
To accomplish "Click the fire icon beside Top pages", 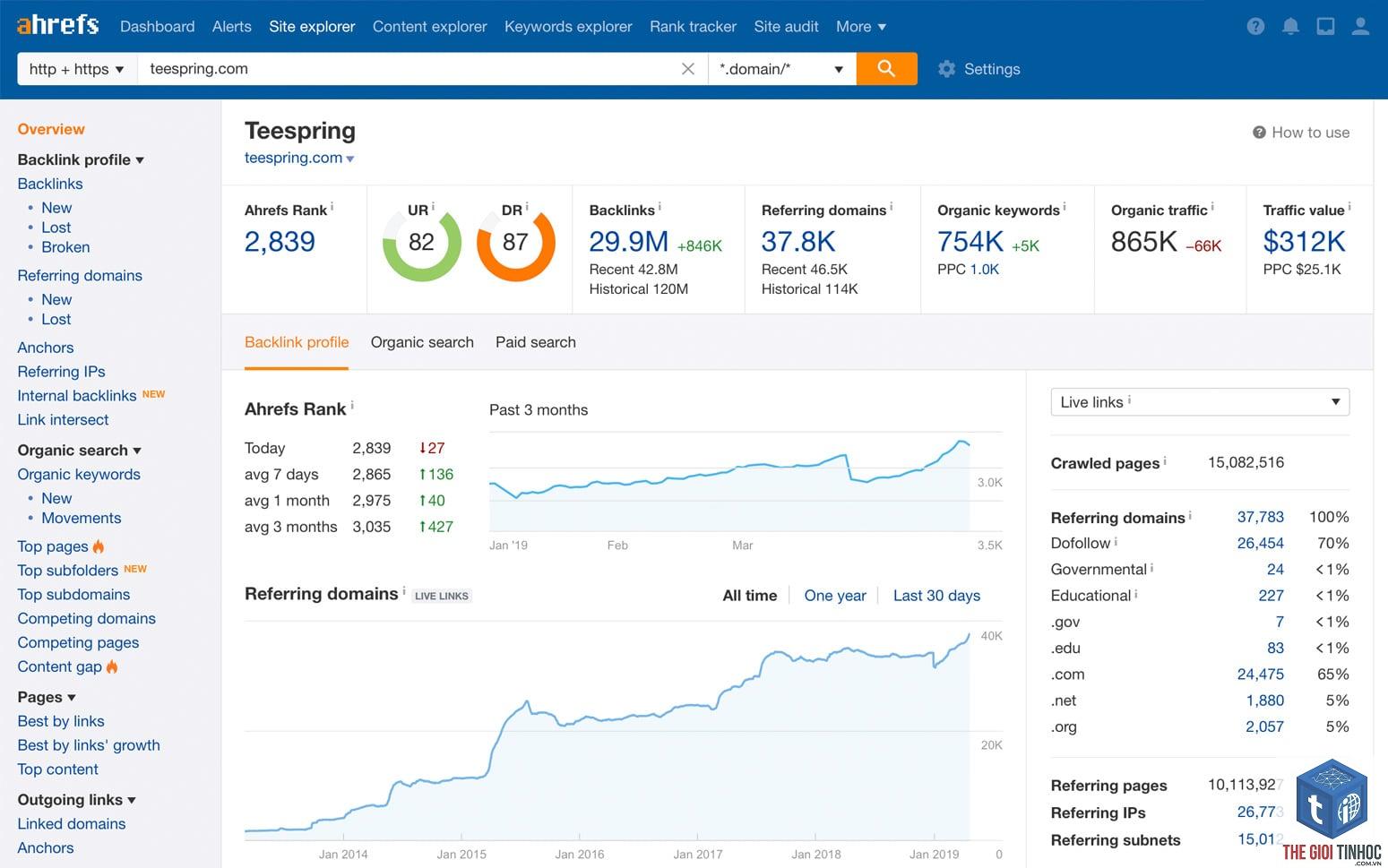I will pyautogui.click(x=99, y=546).
